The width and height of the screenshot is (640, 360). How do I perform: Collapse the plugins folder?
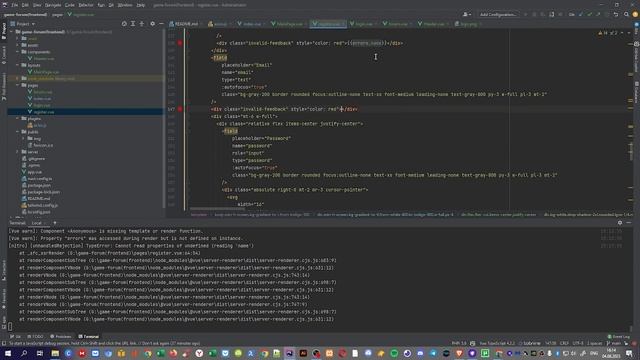click(x=18, y=118)
